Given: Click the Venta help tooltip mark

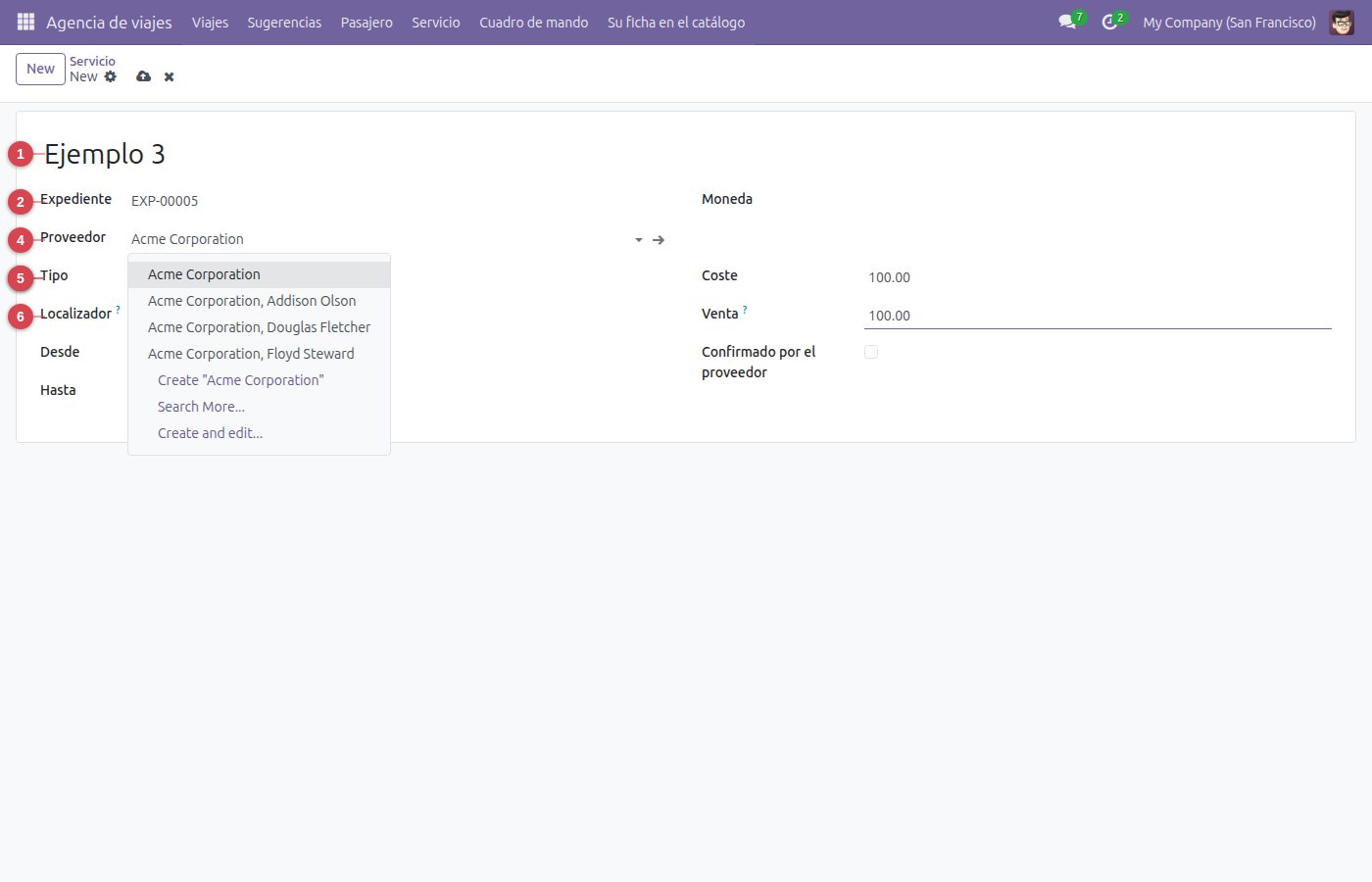Looking at the screenshot, I should tap(745, 310).
